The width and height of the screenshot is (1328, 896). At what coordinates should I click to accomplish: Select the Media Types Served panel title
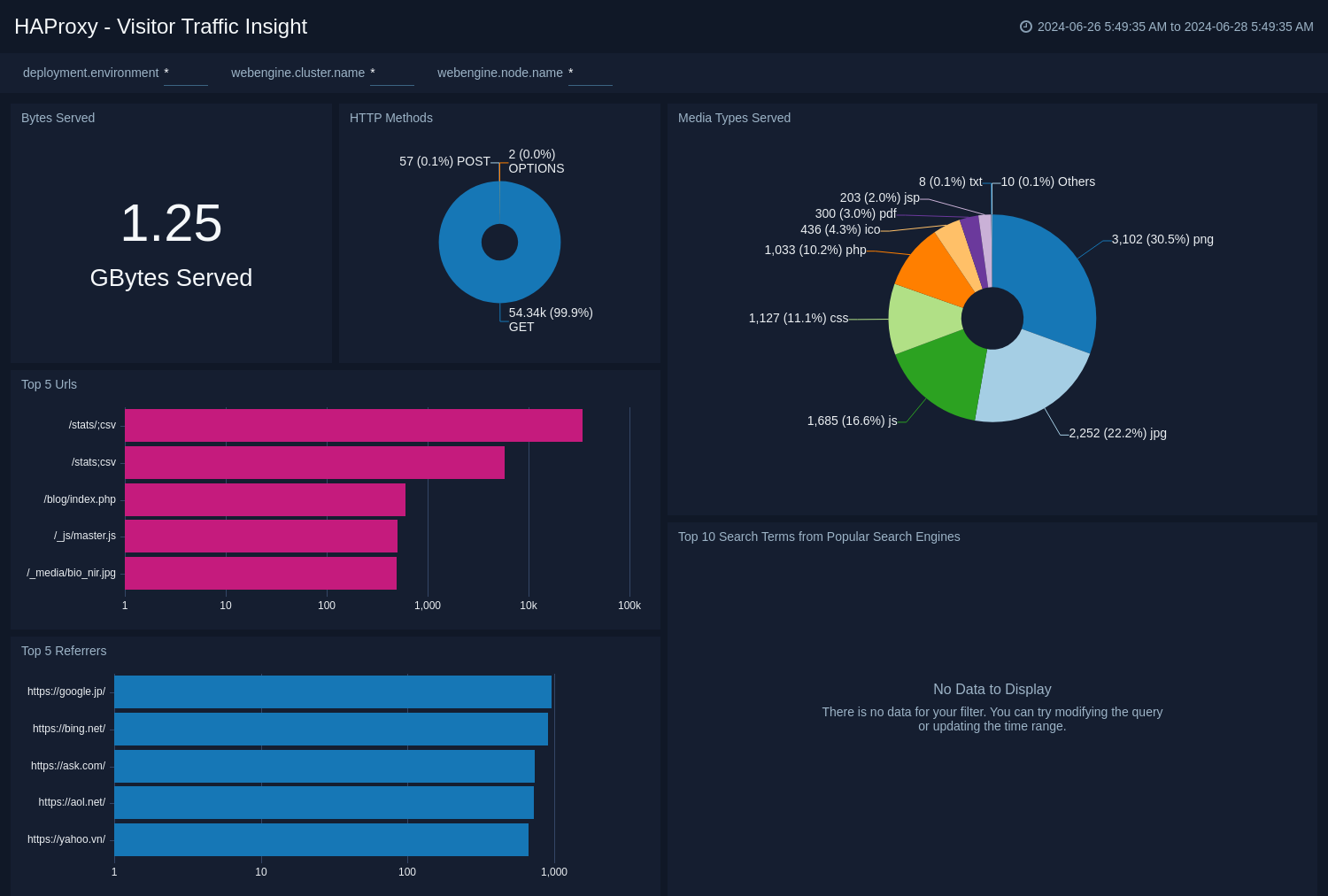734,118
